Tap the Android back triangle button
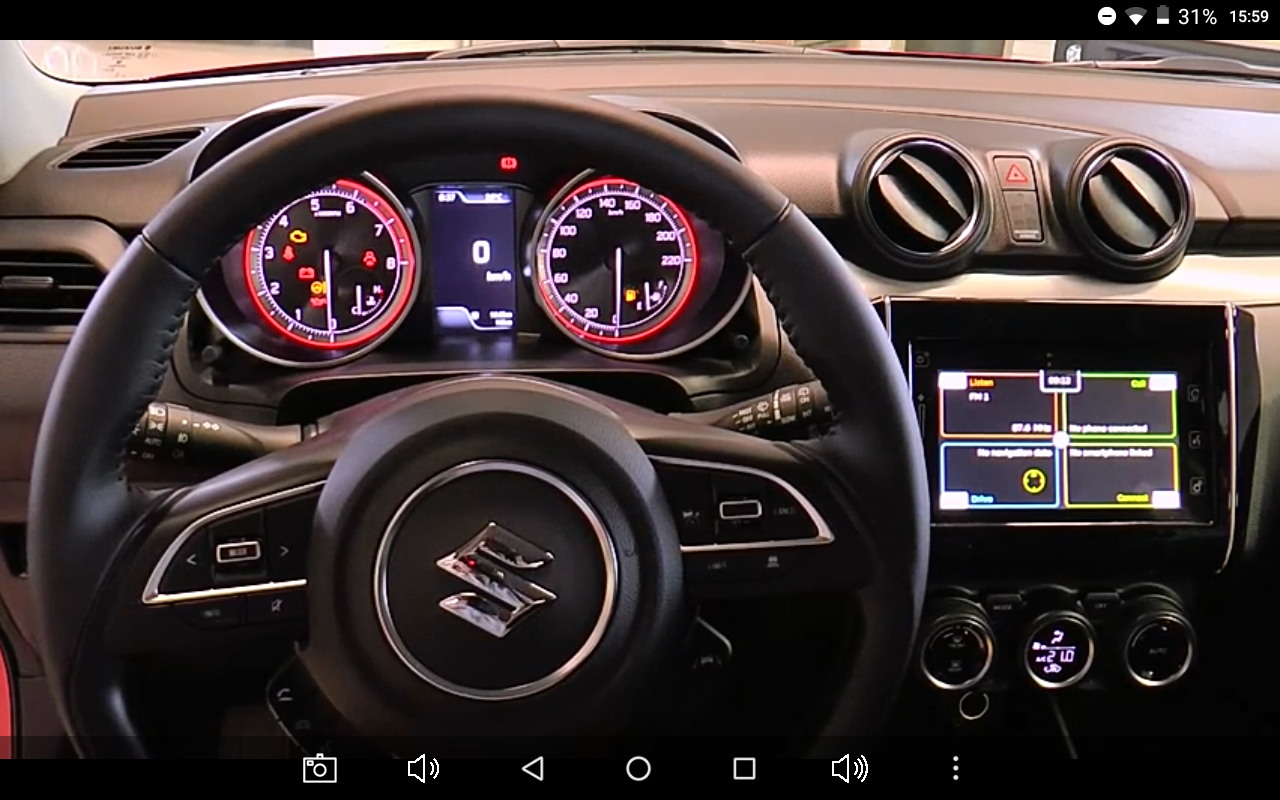1280x800 pixels. click(533, 768)
